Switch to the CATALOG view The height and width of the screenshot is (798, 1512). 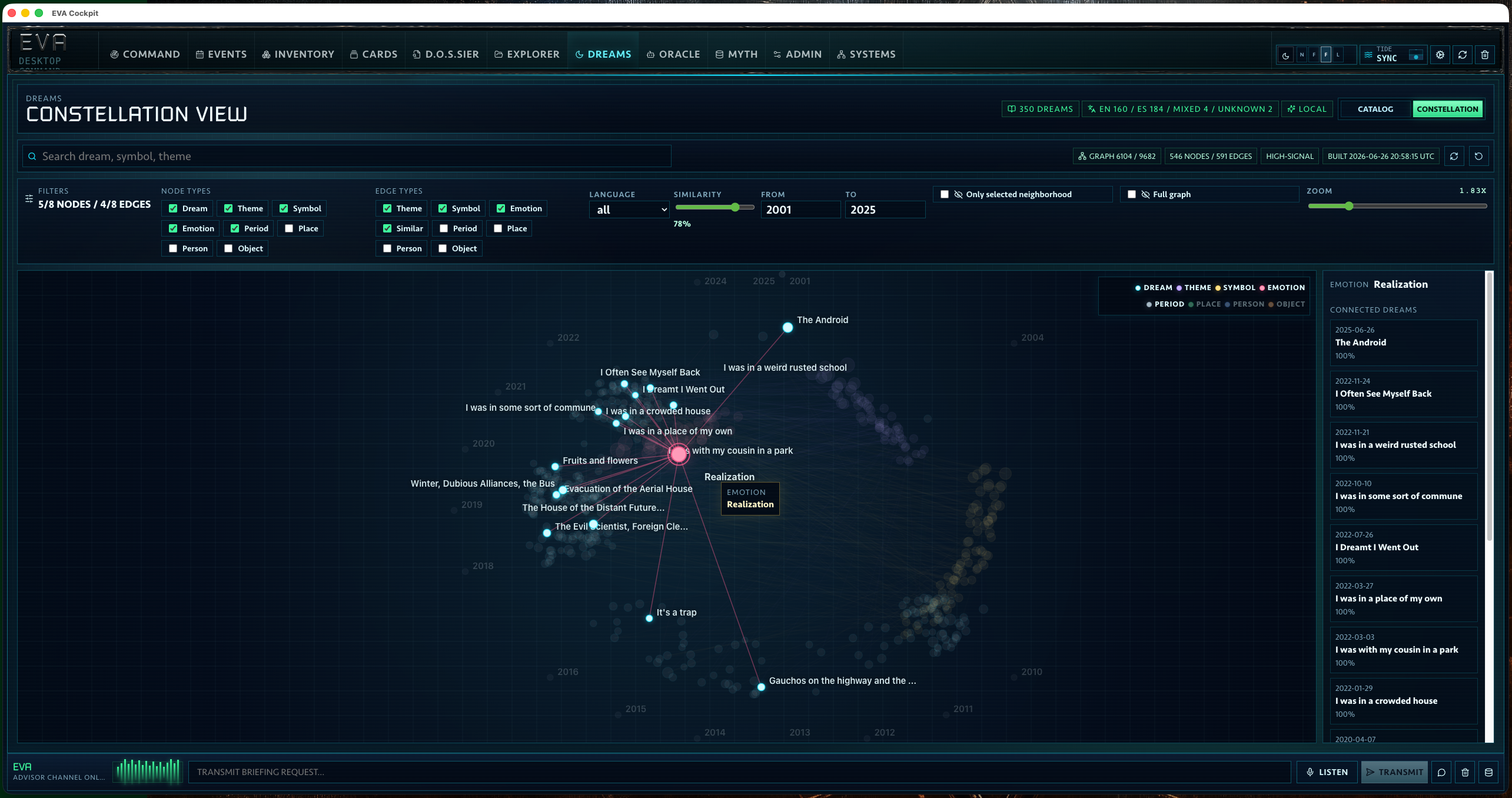(1375, 109)
